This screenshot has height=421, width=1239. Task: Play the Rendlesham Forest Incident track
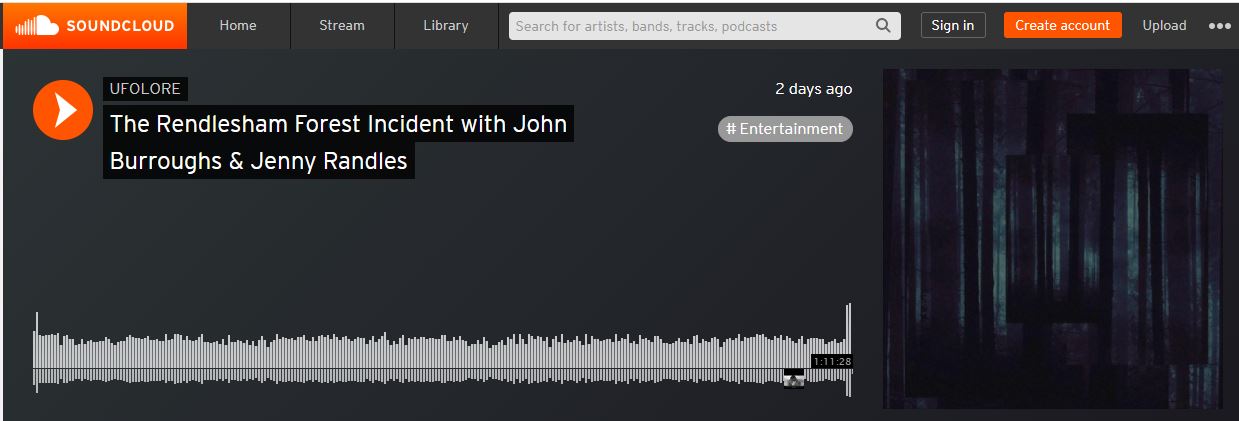click(x=63, y=109)
